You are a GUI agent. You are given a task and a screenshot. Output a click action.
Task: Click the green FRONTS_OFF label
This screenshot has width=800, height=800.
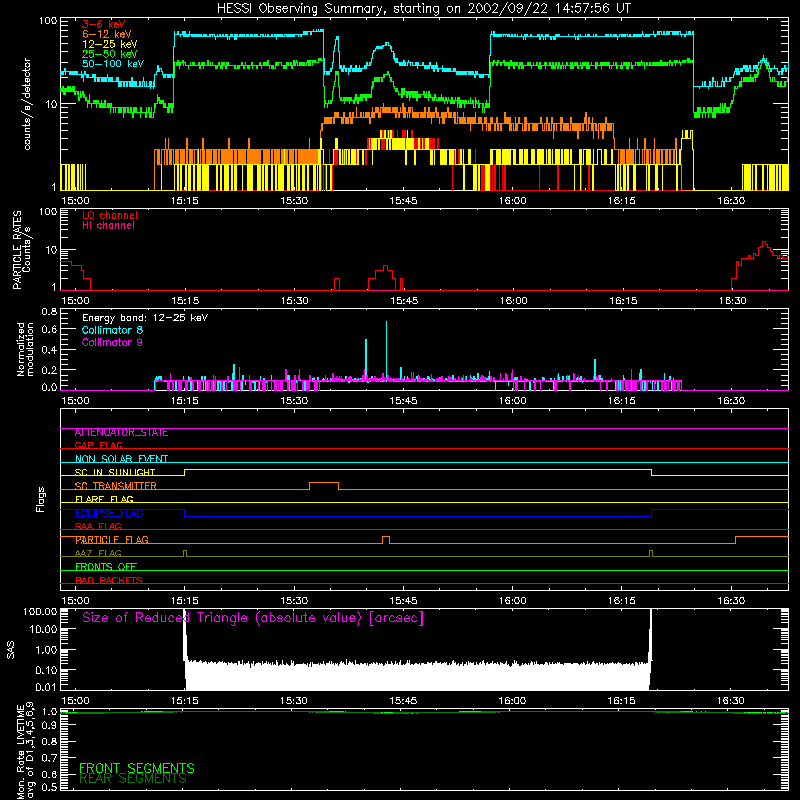click(x=106, y=567)
